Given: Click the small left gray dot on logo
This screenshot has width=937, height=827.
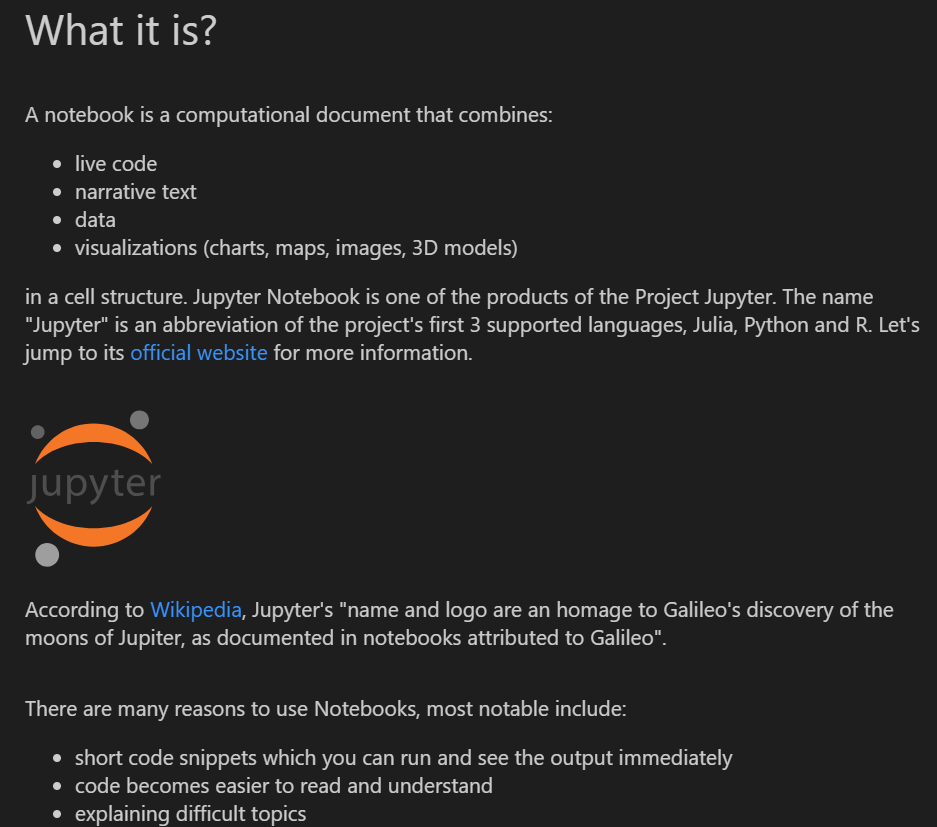Looking at the screenshot, I should (x=38, y=431).
